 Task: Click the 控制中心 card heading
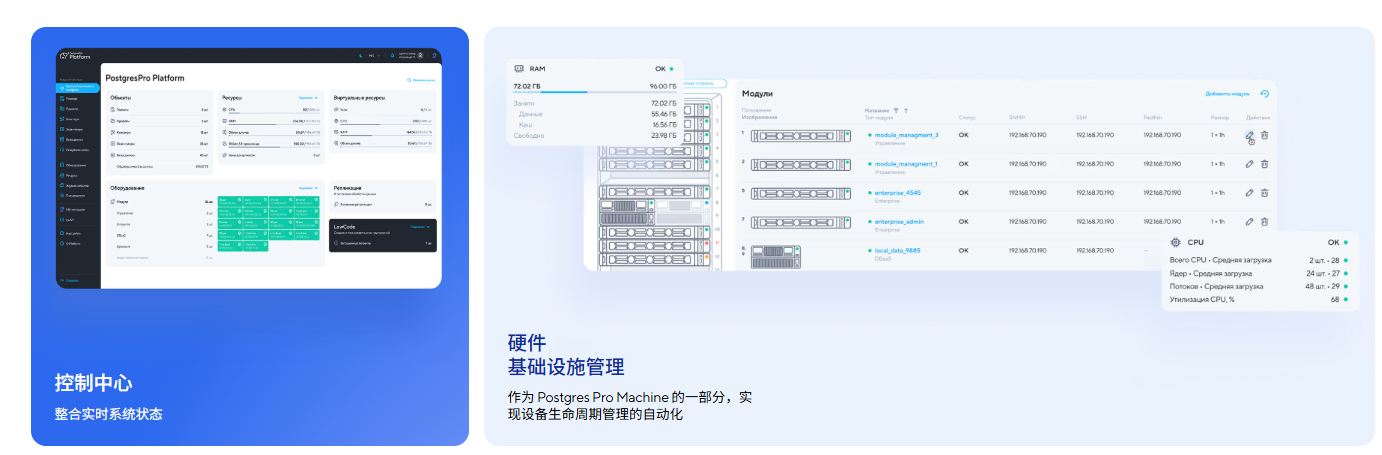point(93,383)
